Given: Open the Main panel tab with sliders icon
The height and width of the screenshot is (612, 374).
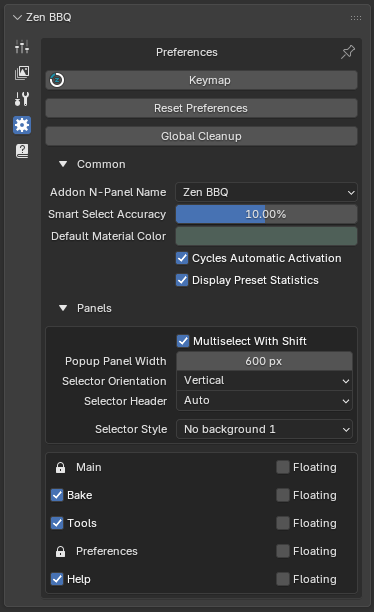Looking at the screenshot, I should (22, 47).
